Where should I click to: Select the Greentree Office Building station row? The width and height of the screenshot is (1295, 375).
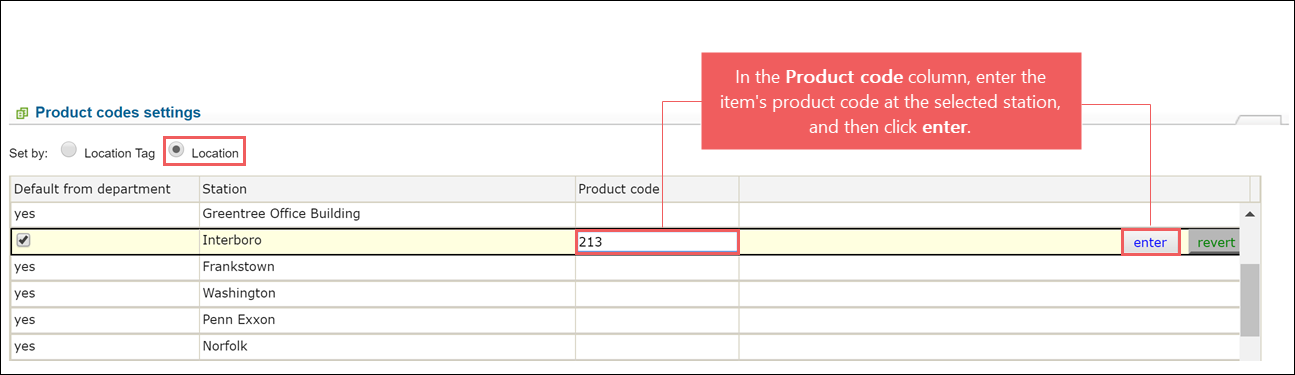[625, 213]
